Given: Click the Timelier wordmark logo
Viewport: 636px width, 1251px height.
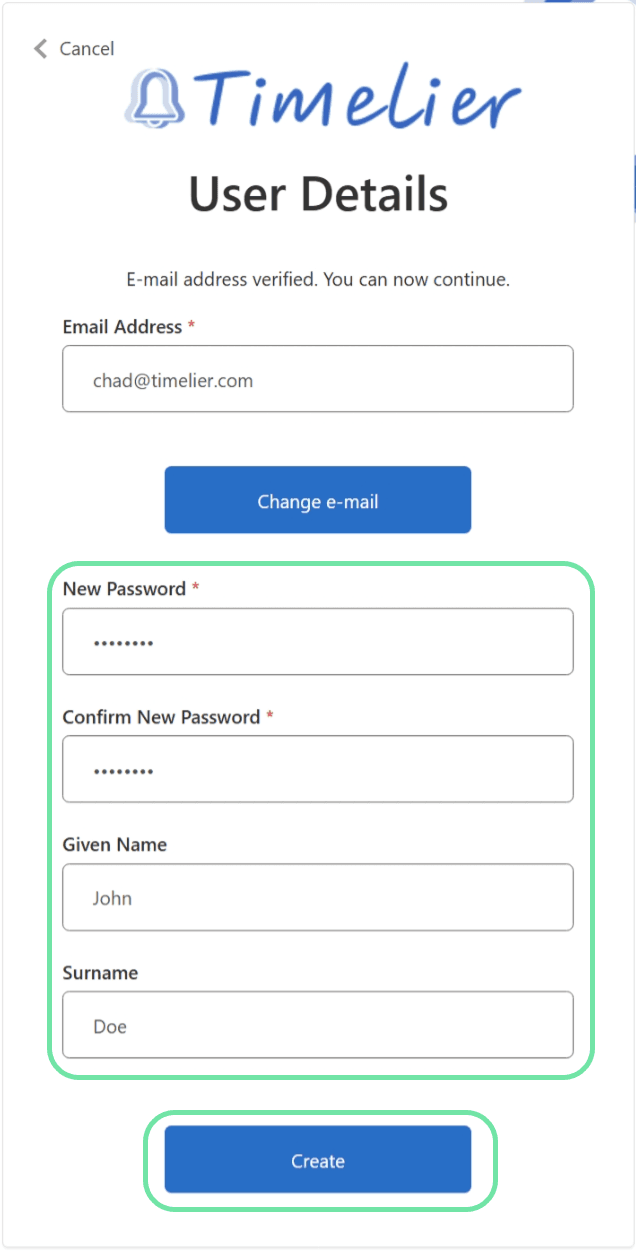Looking at the screenshot, I should click(362, 97).
